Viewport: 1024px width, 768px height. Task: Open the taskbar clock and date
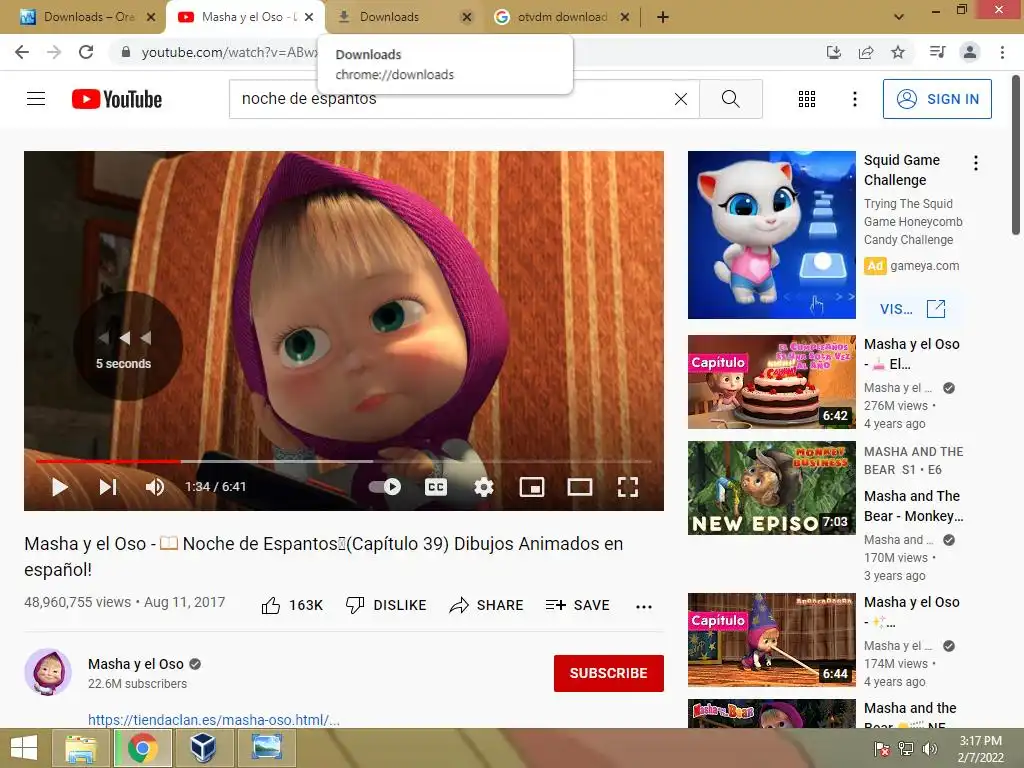point(980,749)
